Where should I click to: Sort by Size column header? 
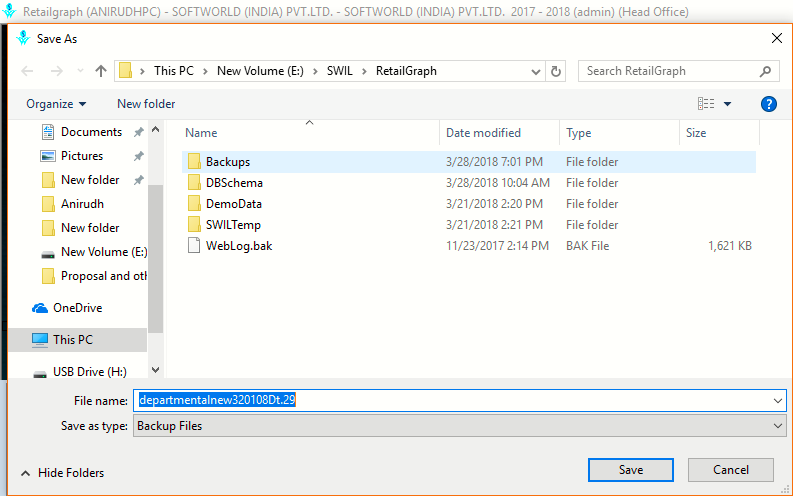click(696, 133)
